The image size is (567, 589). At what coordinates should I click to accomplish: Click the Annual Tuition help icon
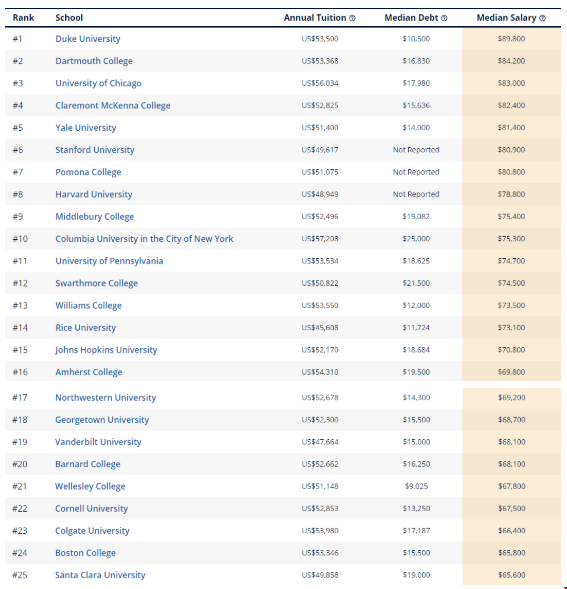point(352,18)
